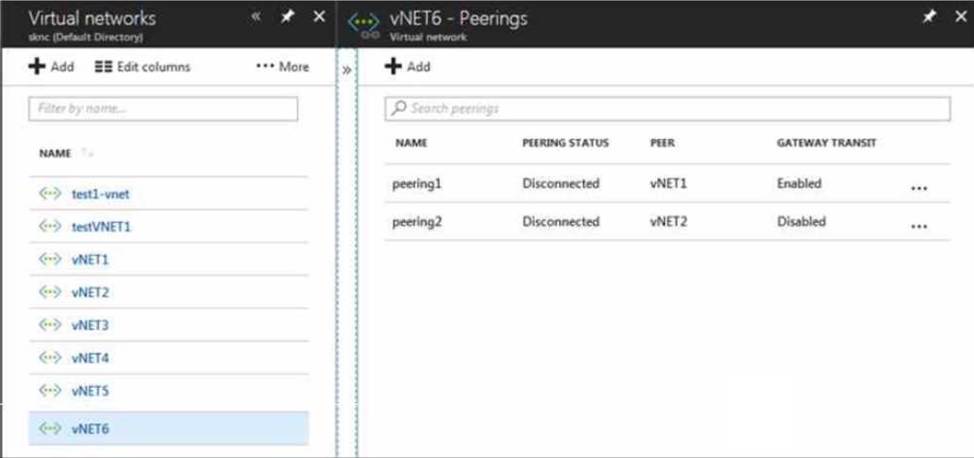Focus the Filter by name field
This screenshot has width=974, height=458.
pyautogui.click(x=163, y=109)
